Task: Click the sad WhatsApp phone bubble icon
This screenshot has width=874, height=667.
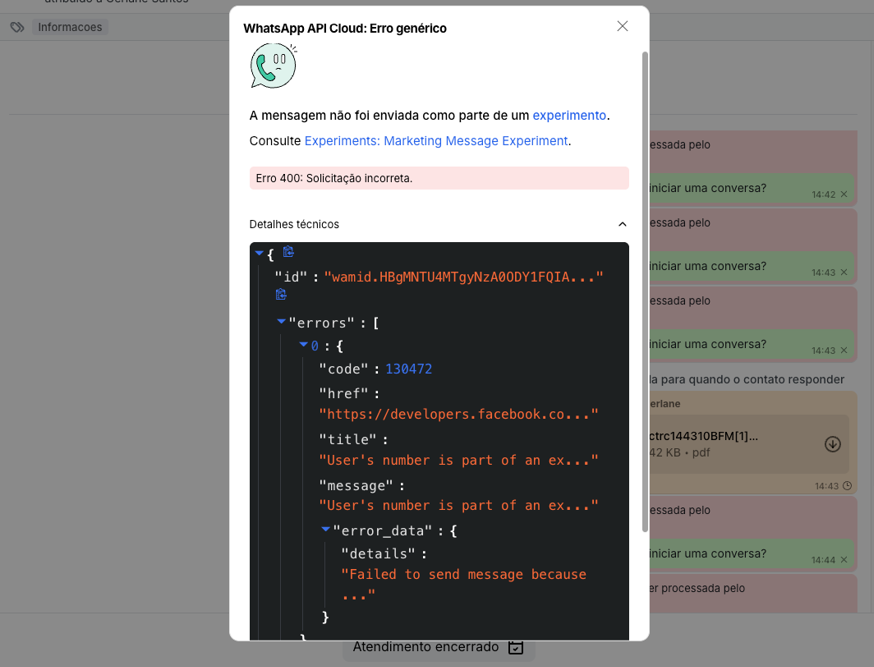Action: coord(272,66)
